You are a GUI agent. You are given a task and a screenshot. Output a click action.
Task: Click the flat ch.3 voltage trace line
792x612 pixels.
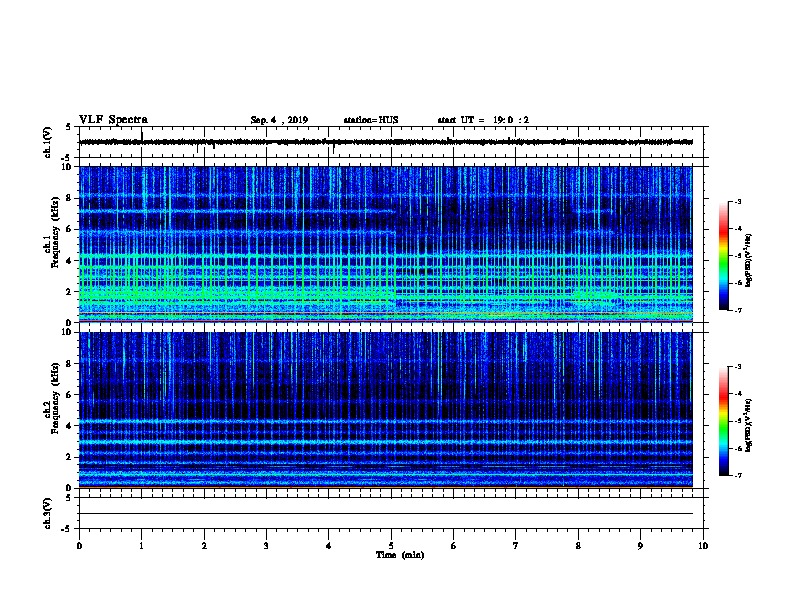click(x=386, y=514)
